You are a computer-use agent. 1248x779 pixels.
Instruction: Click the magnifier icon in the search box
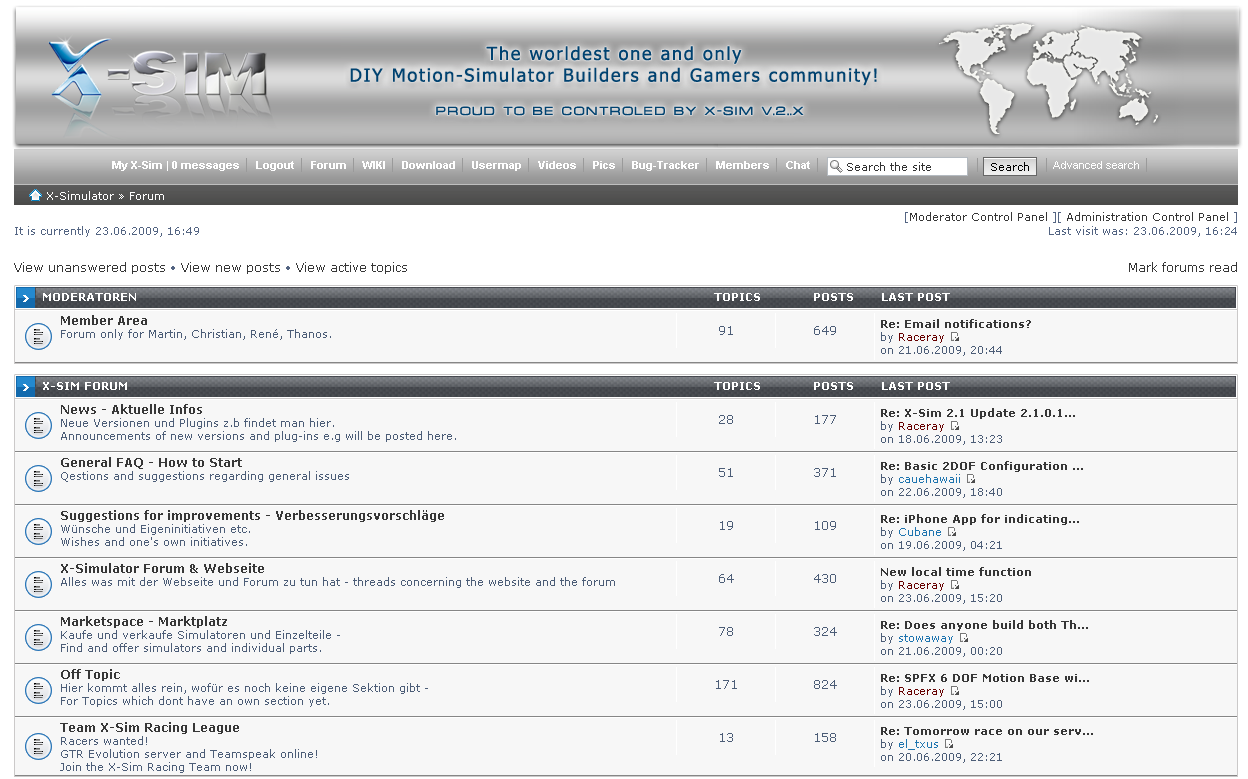(837, 166)
